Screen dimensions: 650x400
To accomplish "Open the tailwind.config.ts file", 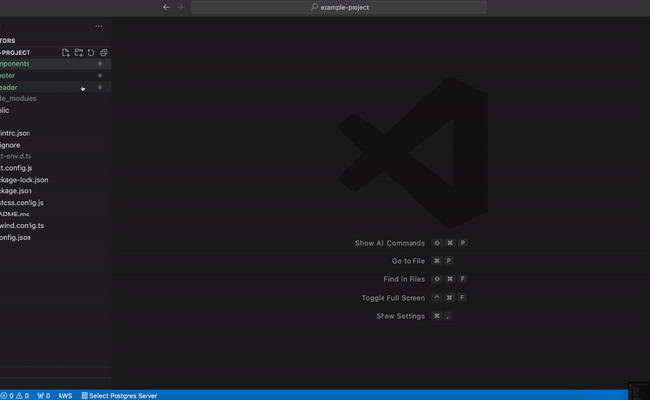I will click(56, 225).
